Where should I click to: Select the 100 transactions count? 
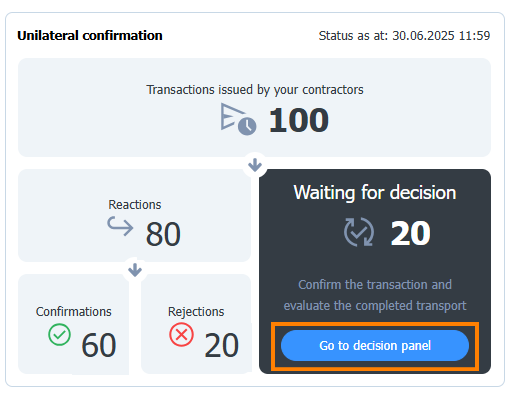tap(299, 120)
